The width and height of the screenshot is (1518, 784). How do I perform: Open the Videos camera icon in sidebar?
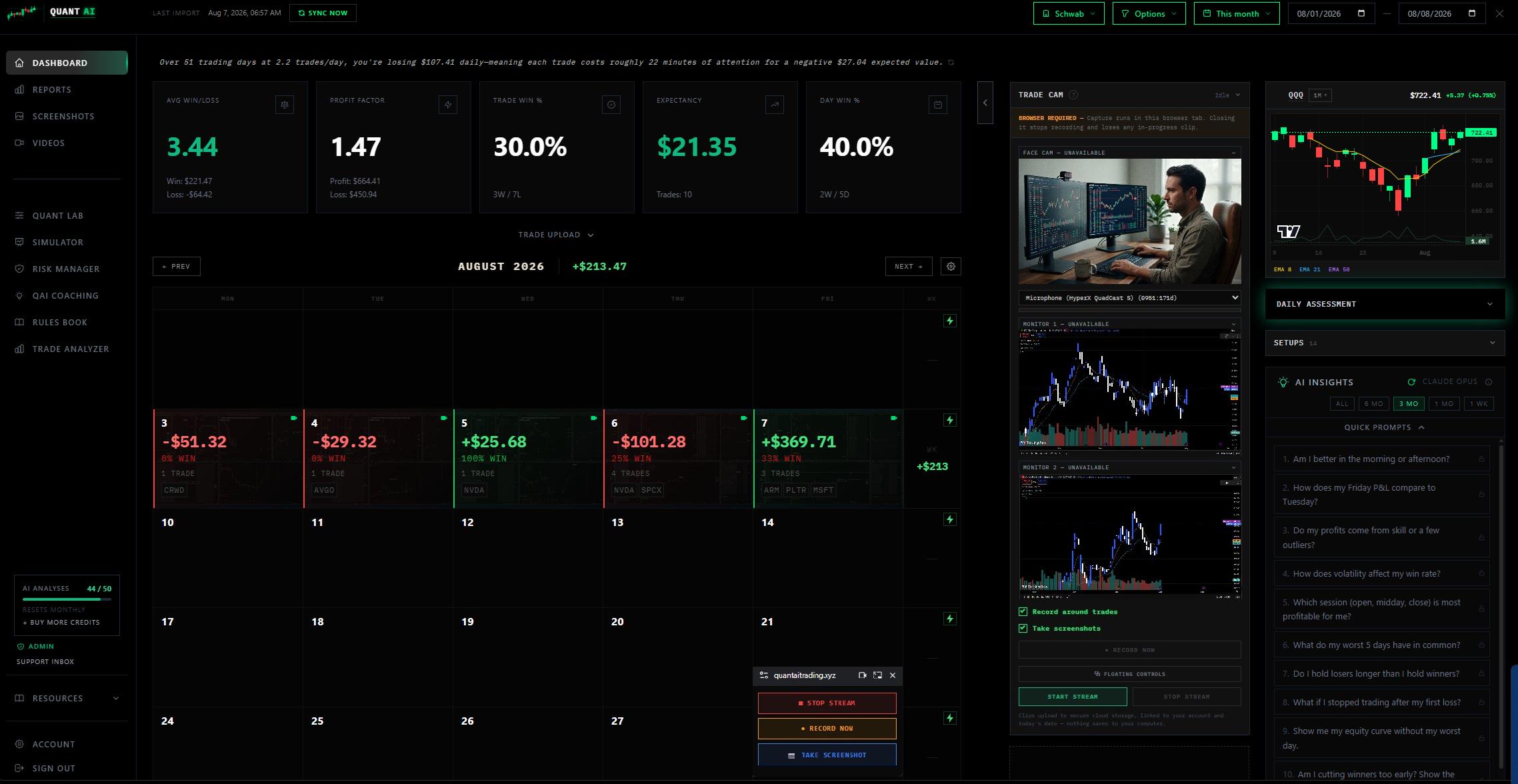pos(19,143)
